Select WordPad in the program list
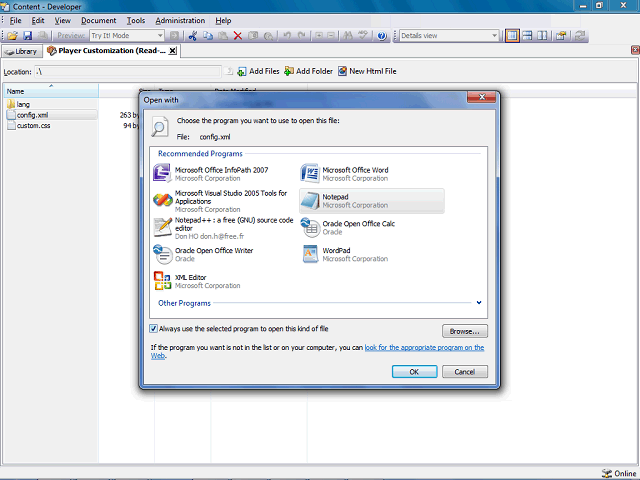Screen dimensions: 640x480 (371, 254)
